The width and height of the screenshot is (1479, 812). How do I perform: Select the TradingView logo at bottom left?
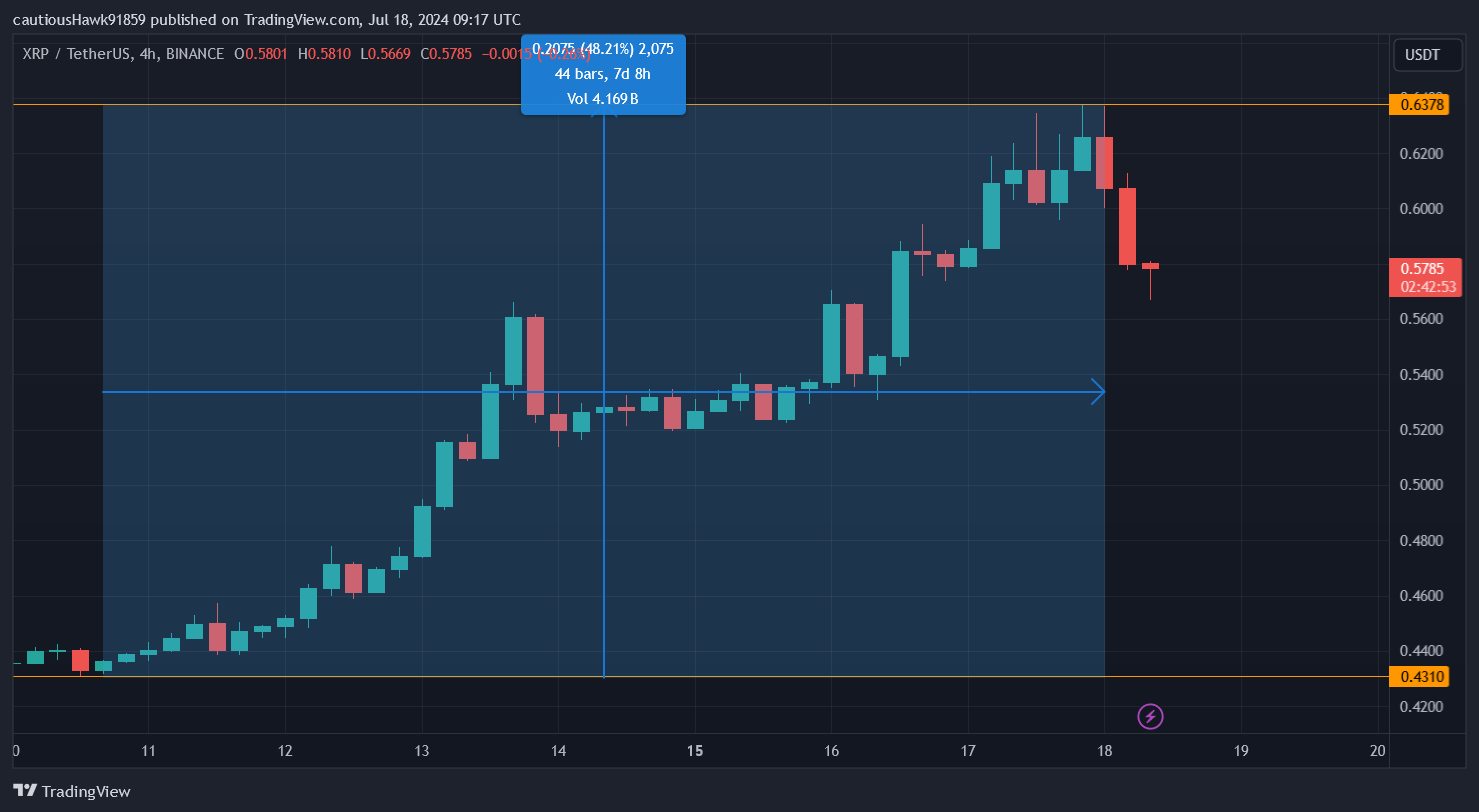69,791
